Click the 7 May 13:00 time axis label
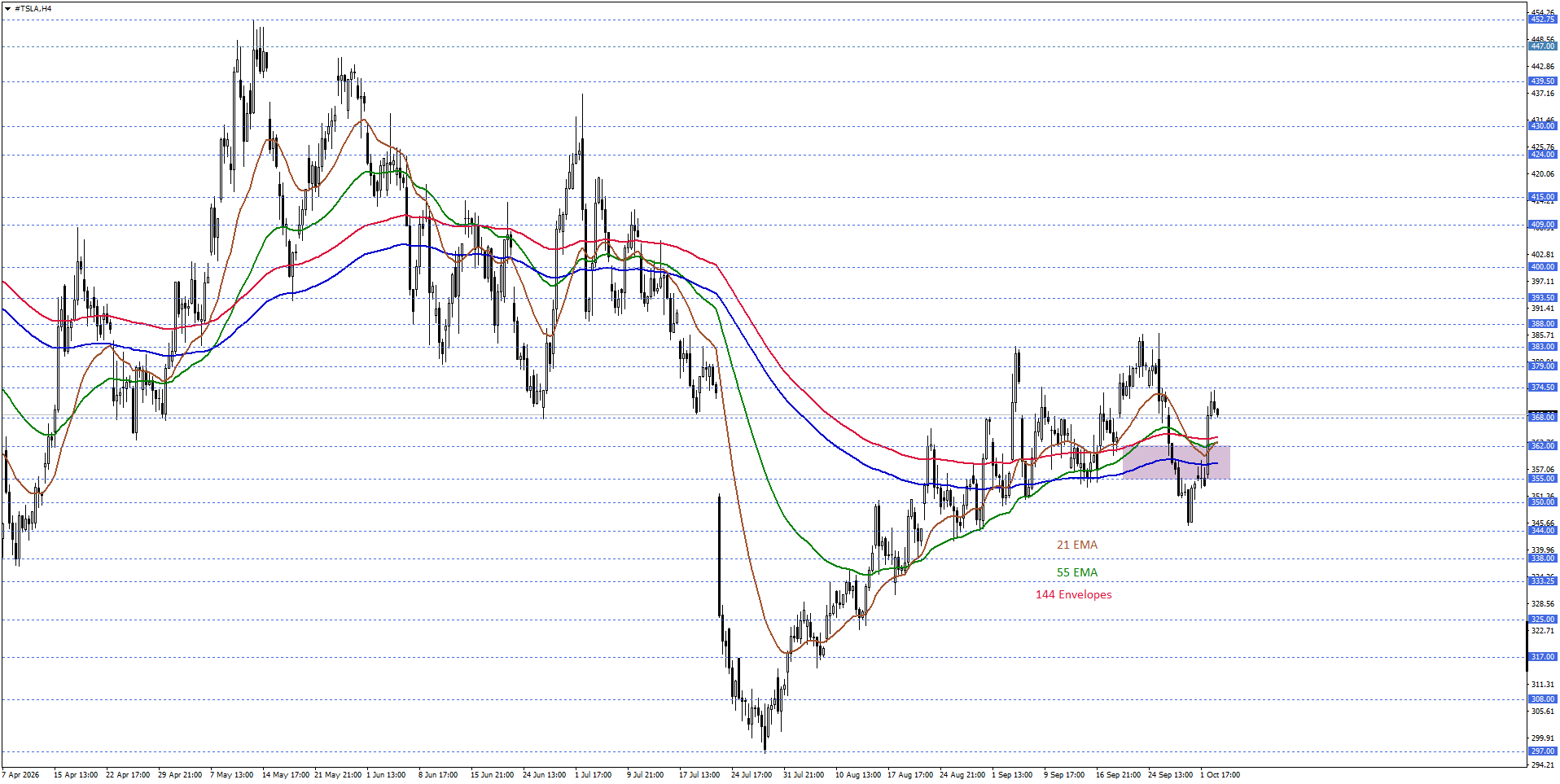The image size is (1560, 784). (x=231, y=775)
